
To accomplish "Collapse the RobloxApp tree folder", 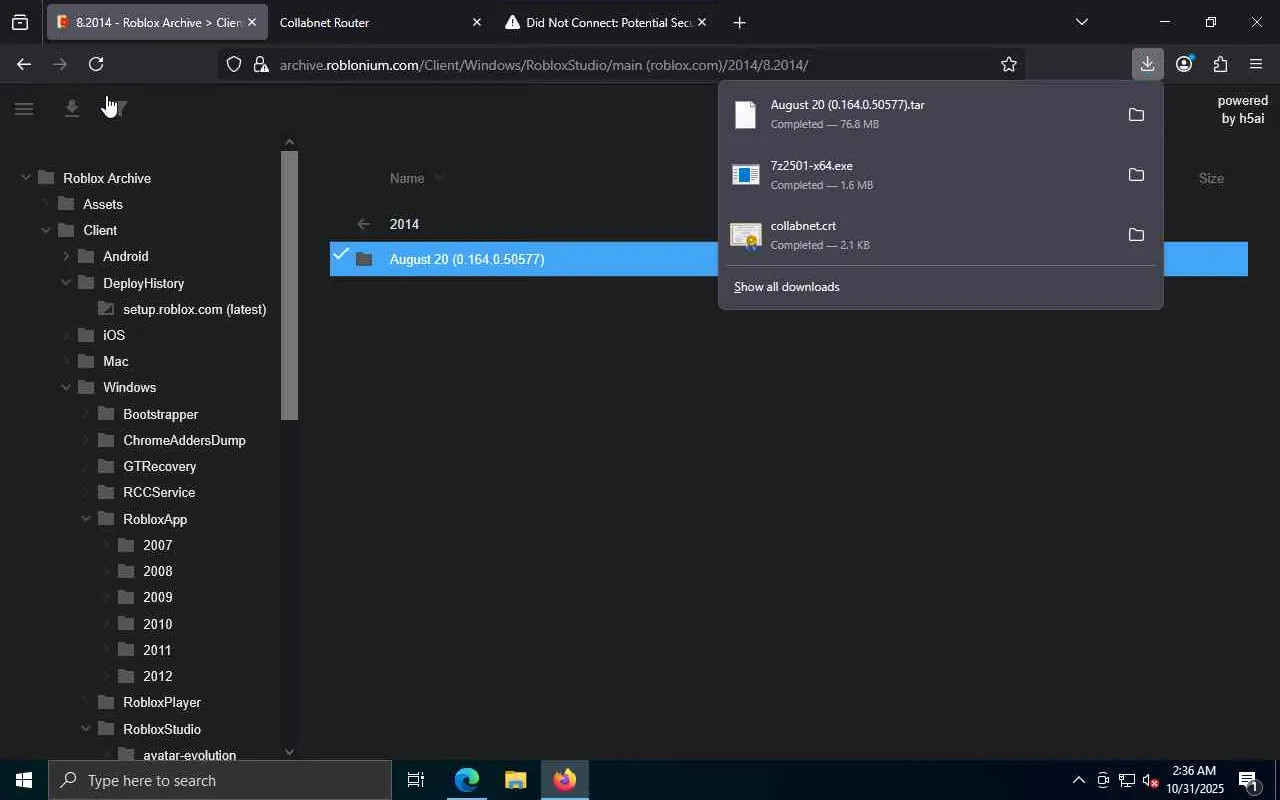I will (86, 519).
